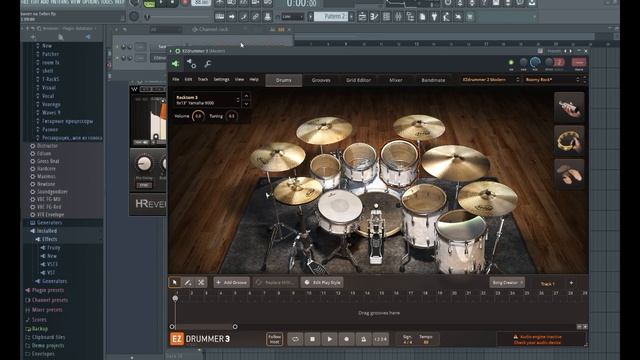This screenshot has height=360, width=640.
Task: Click the Add Groove button
Action: (x=231, y=282)
